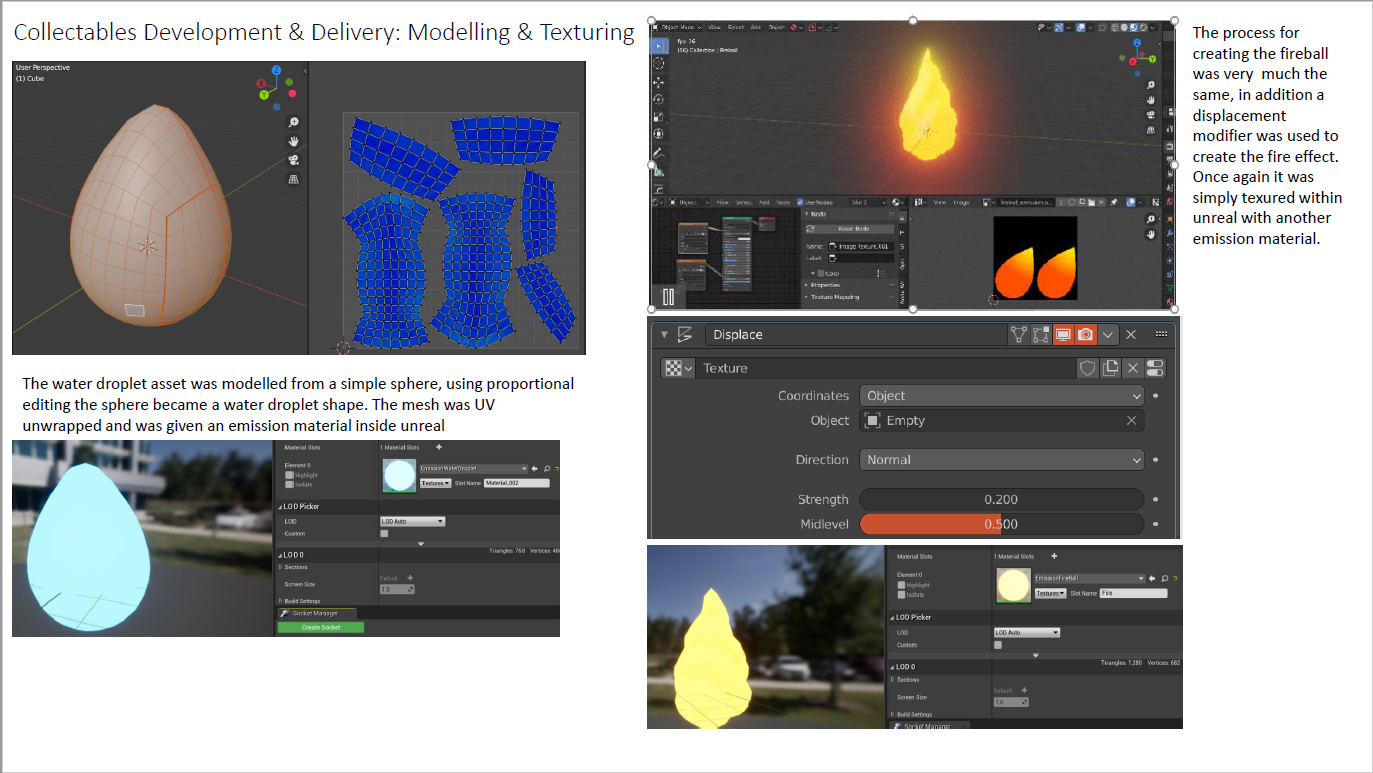Toggle Displace show in render camera icon
Viewport: 1373px width, 773px height.
click(x=1085, y=335)
